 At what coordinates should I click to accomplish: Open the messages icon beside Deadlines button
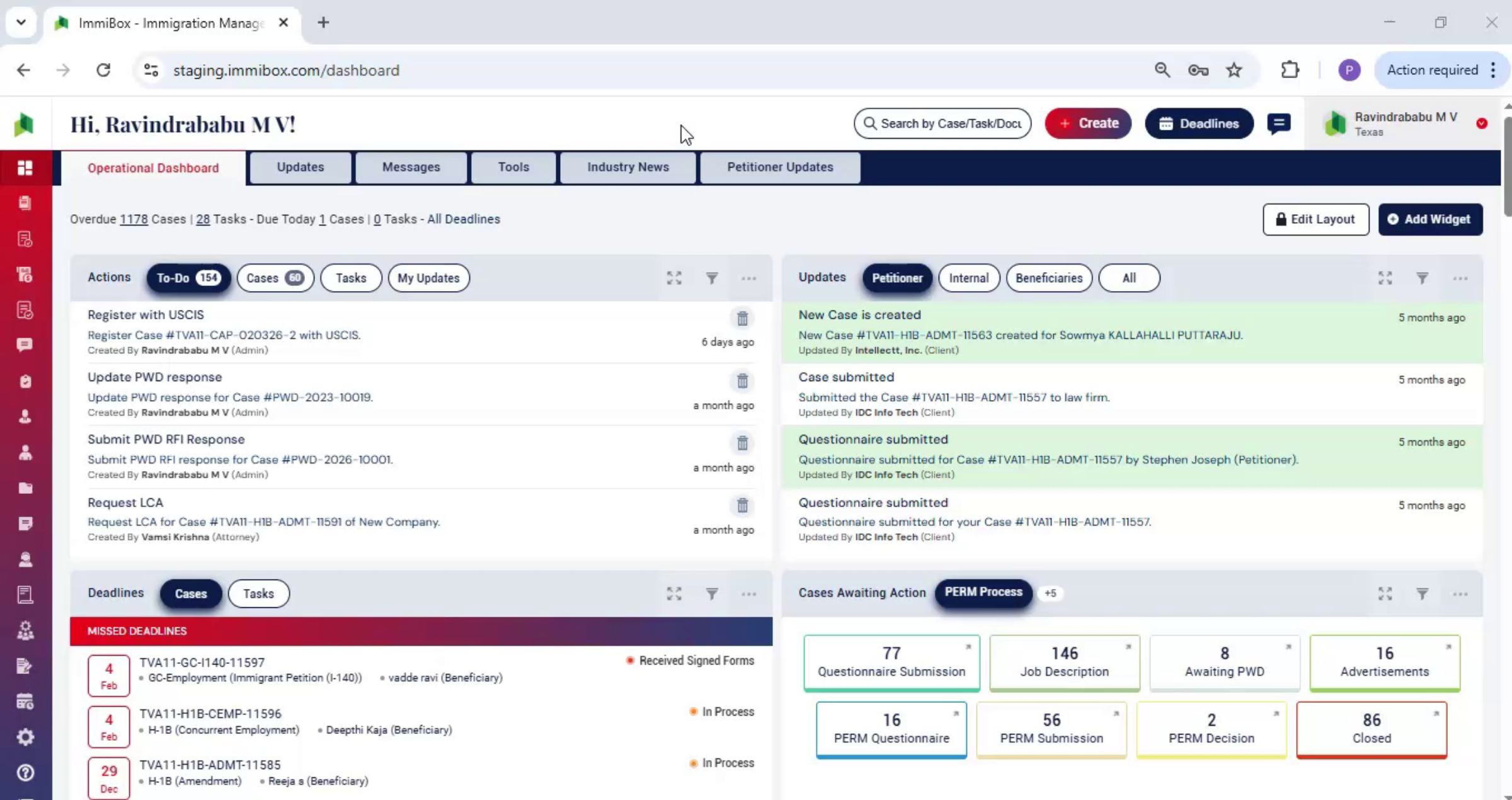[x=1279, y=123]
